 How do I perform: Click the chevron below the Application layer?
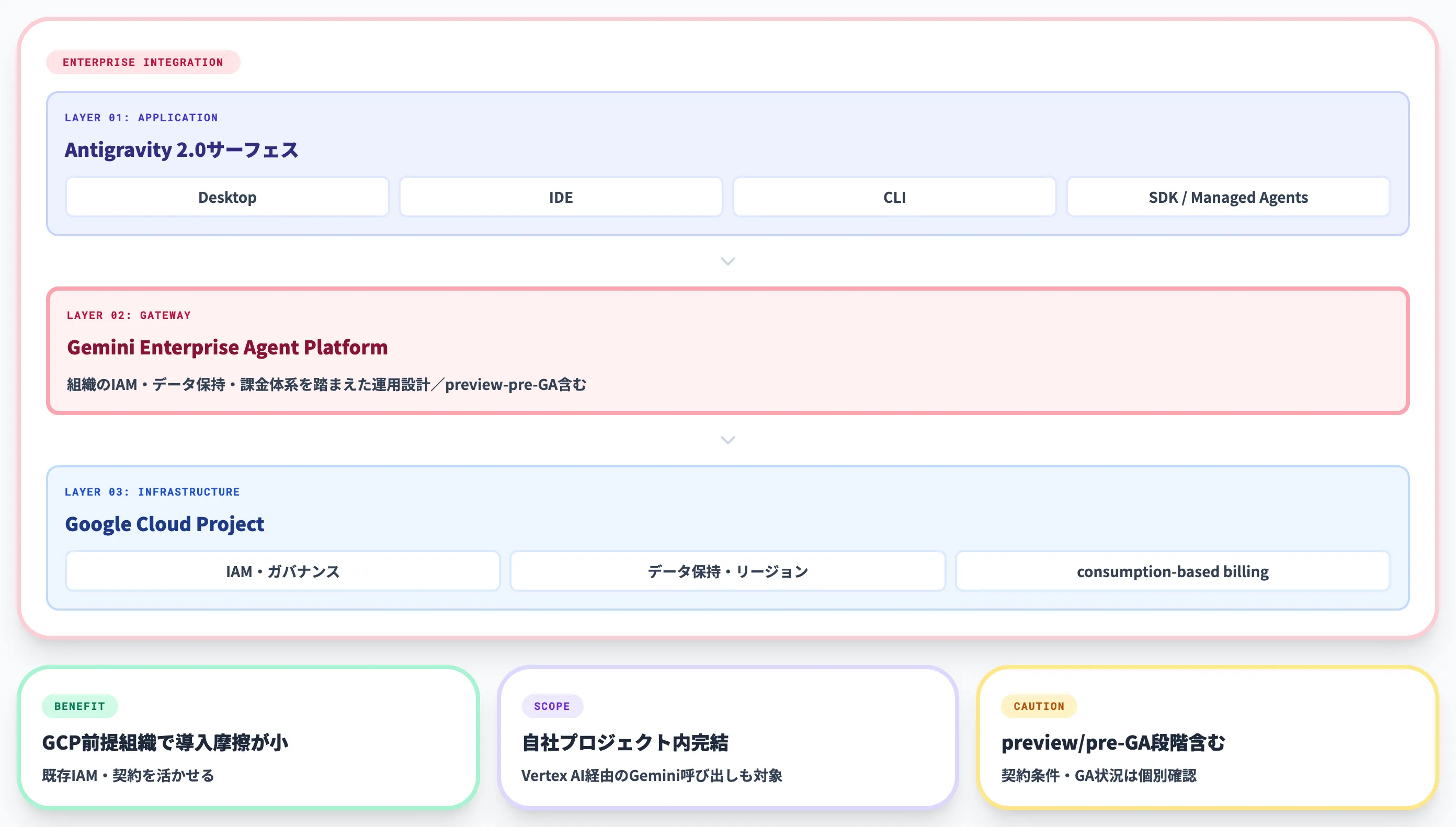pos(727,261)
